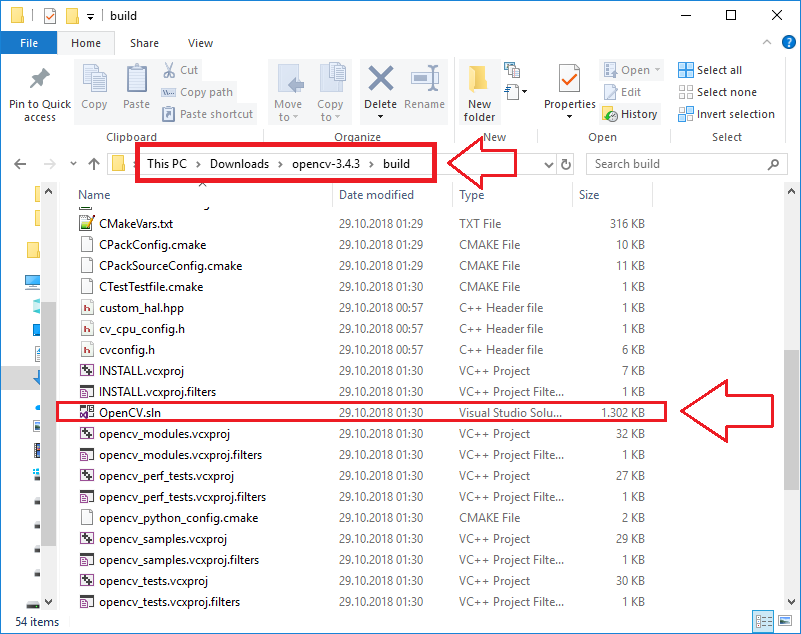Screen dimensions: 801x634
Task: Refresh the build folder view
Action: tap(566, 165)
